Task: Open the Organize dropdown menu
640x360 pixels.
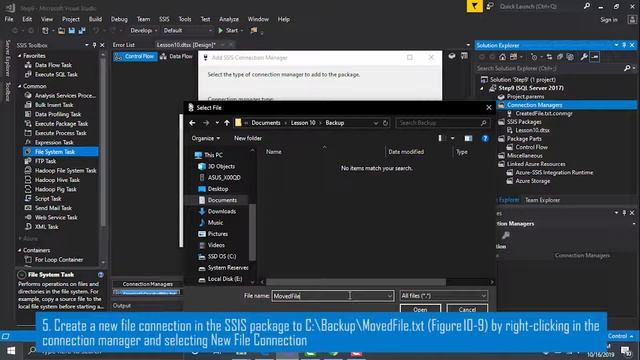Action: pos(206,138)
